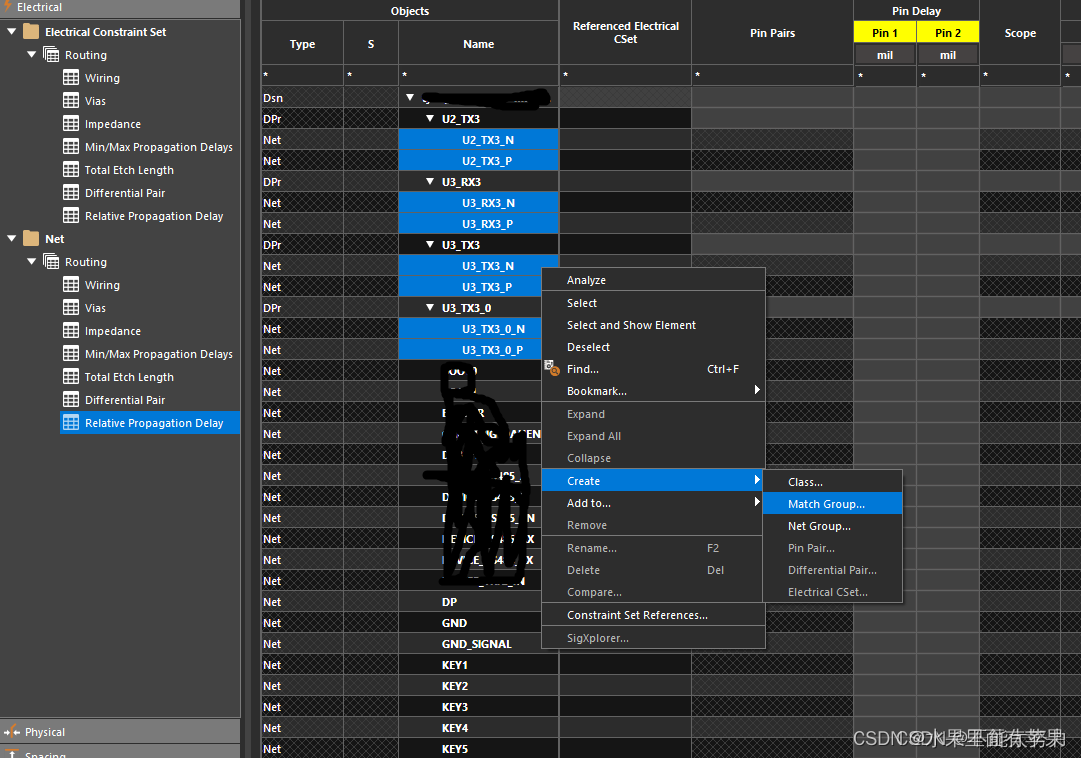This screenshot has width=1081, height=758.
Task: Select Total Etch Length under Net routing
Action: coord(129,377)
